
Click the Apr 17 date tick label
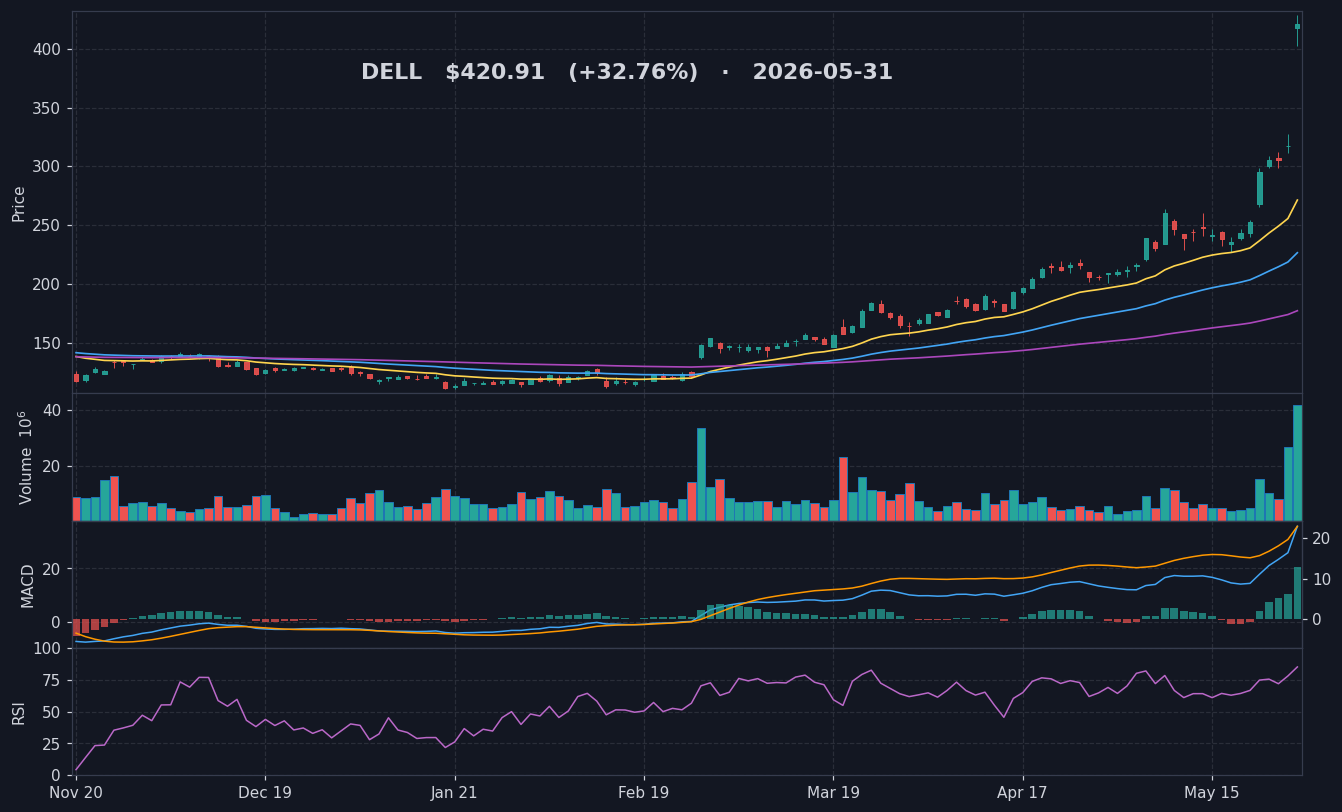(1023, 793)
